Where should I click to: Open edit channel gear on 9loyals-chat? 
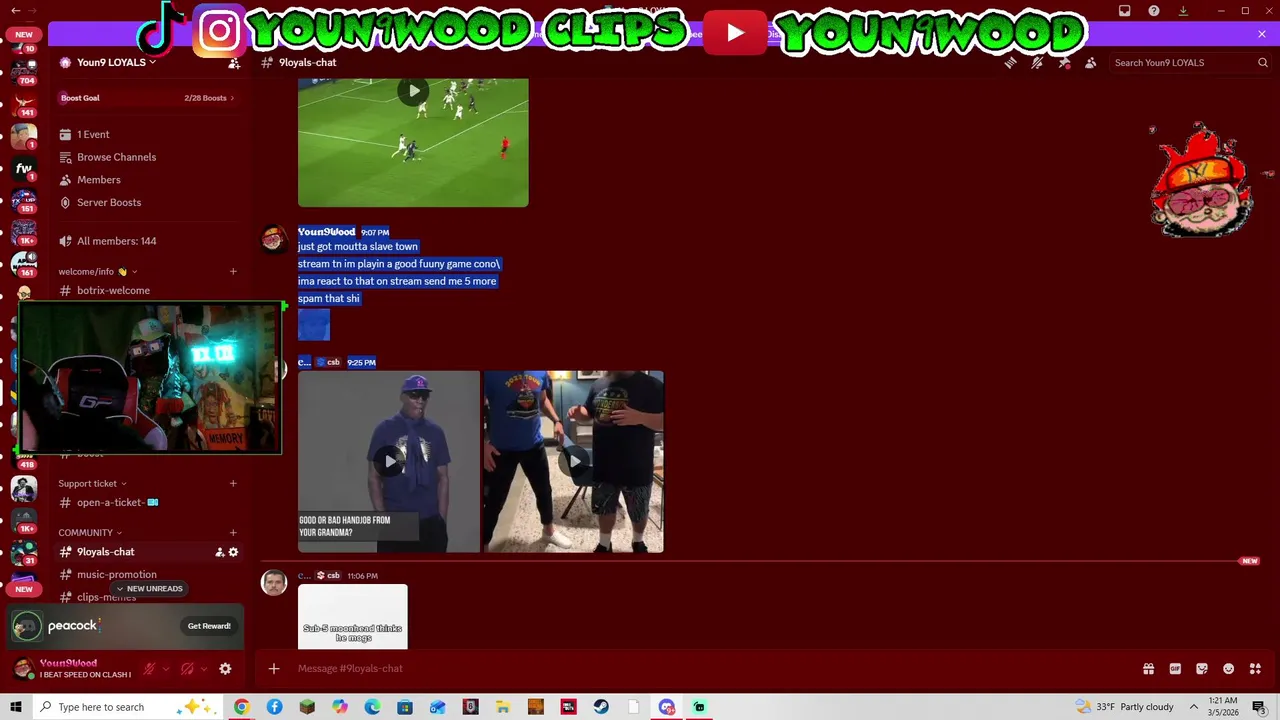click(x=233, y=552)
